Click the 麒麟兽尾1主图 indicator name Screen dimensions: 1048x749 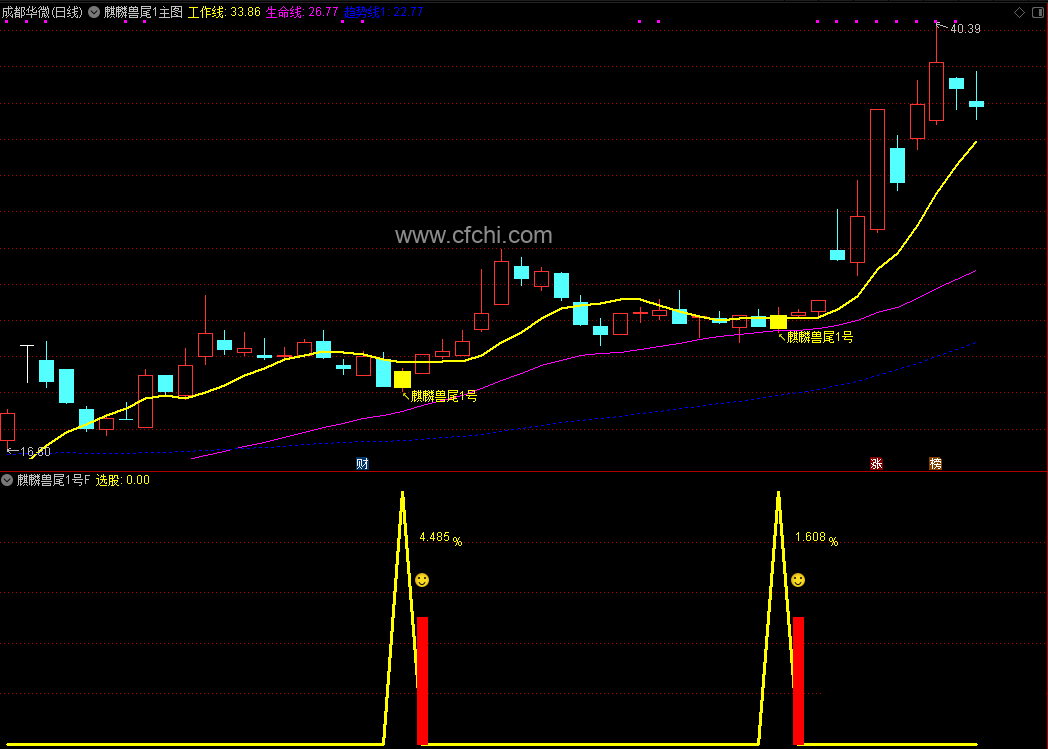pos(143,12)
